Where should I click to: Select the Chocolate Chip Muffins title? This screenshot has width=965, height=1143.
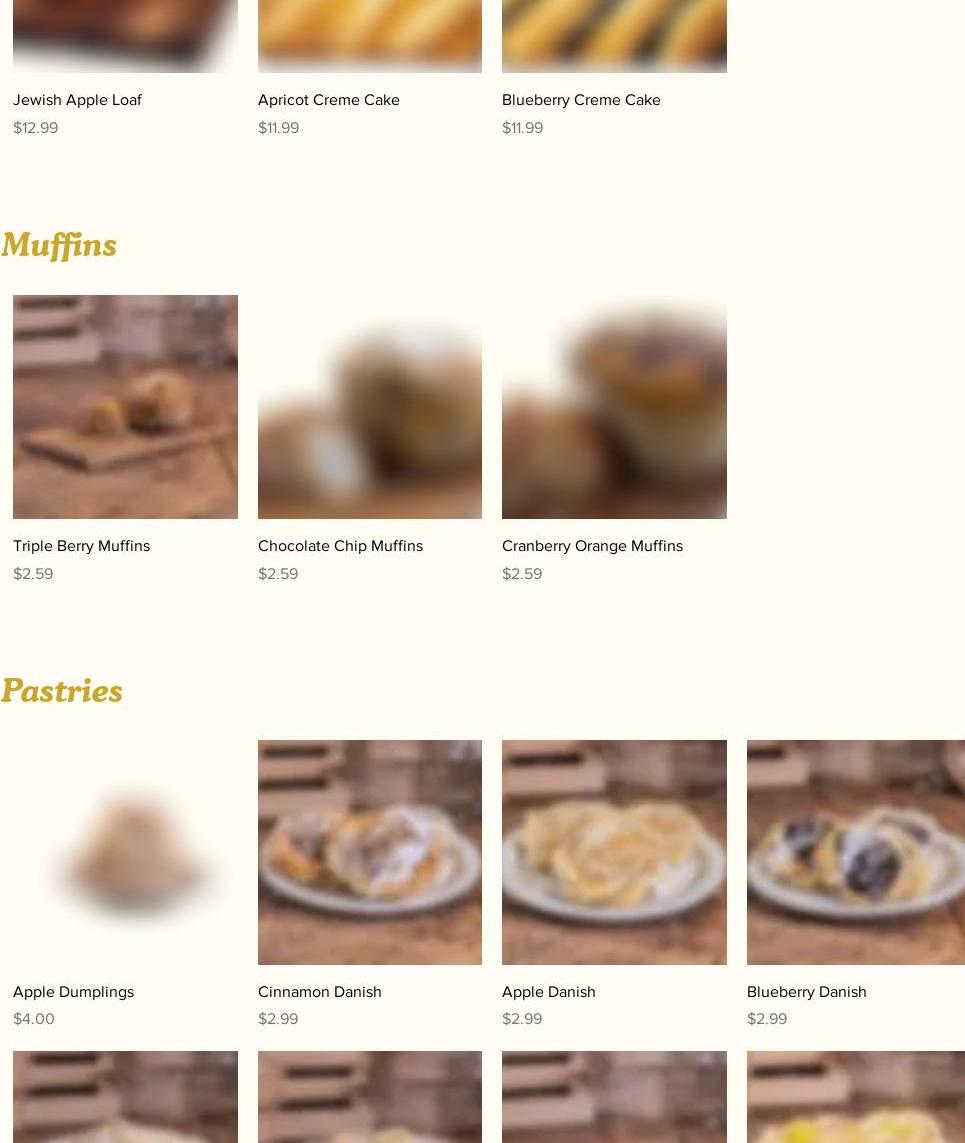coord(340,546)
